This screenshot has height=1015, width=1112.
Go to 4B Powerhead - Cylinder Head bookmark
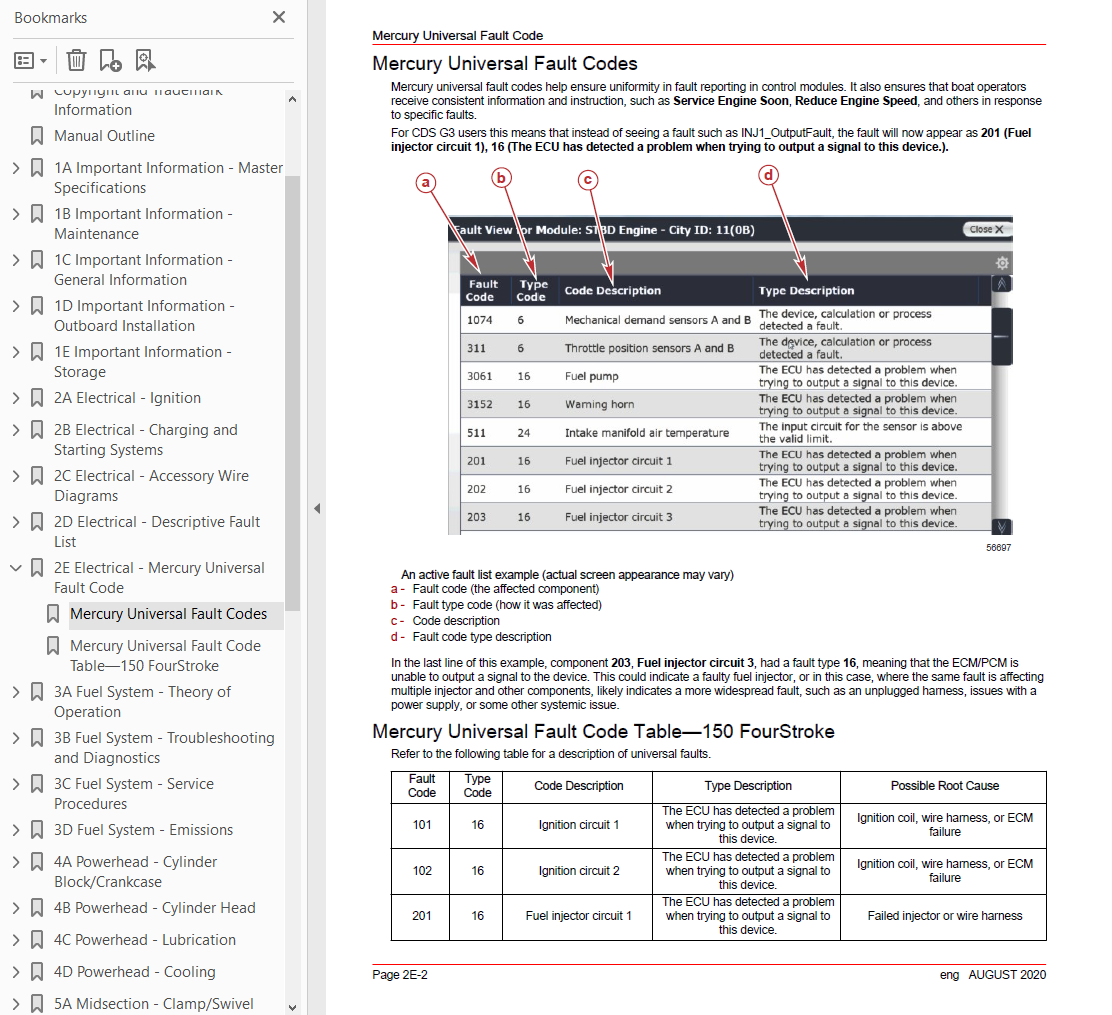155,908
